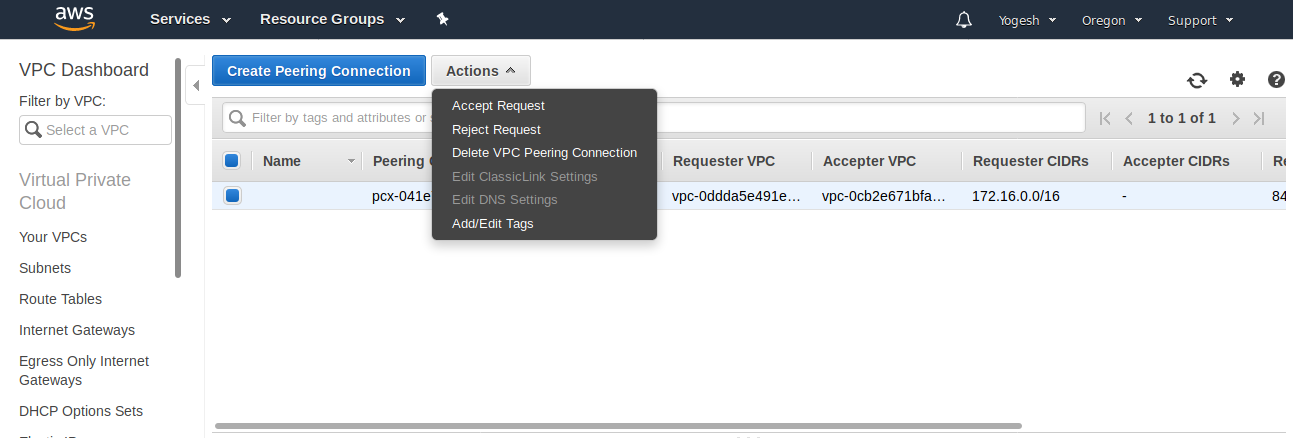
Task: Click the AWS logo home icon
Action: pyautogui.click(x=74, y=19)
